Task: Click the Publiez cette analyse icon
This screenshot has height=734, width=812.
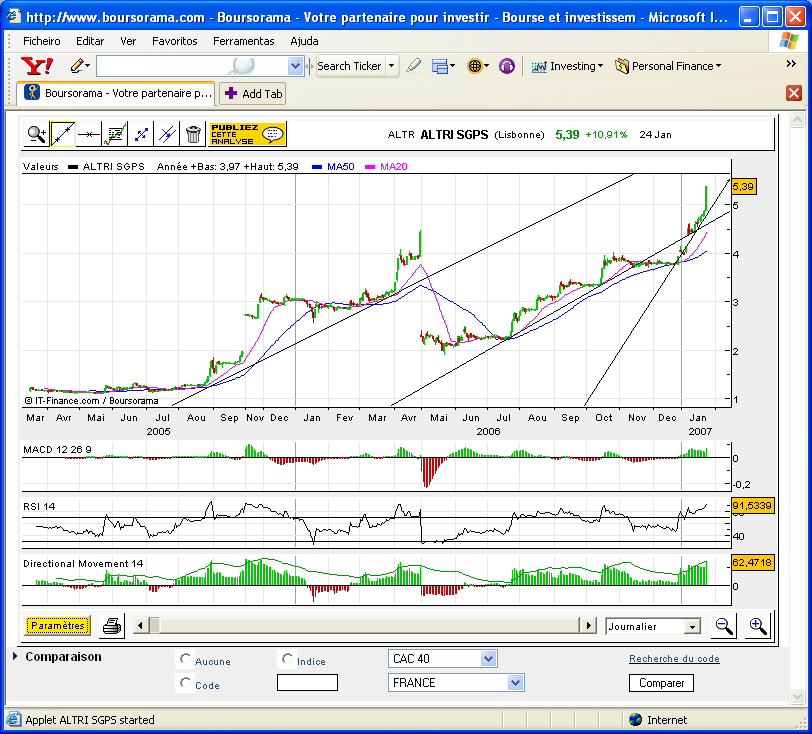Action: tap(248, 135)
